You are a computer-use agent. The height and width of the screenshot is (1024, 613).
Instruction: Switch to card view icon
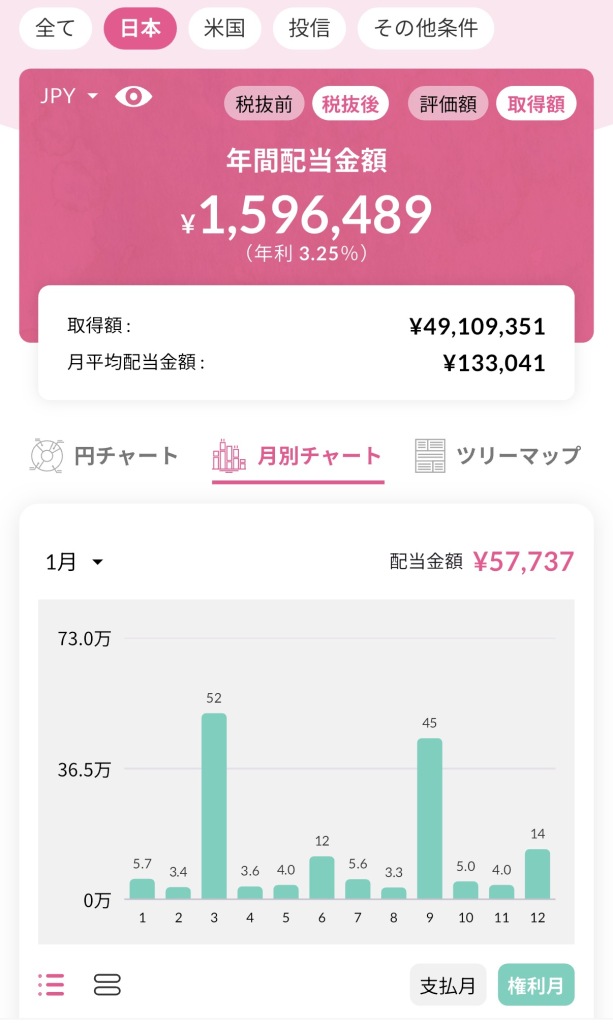(x=107, y=985)
